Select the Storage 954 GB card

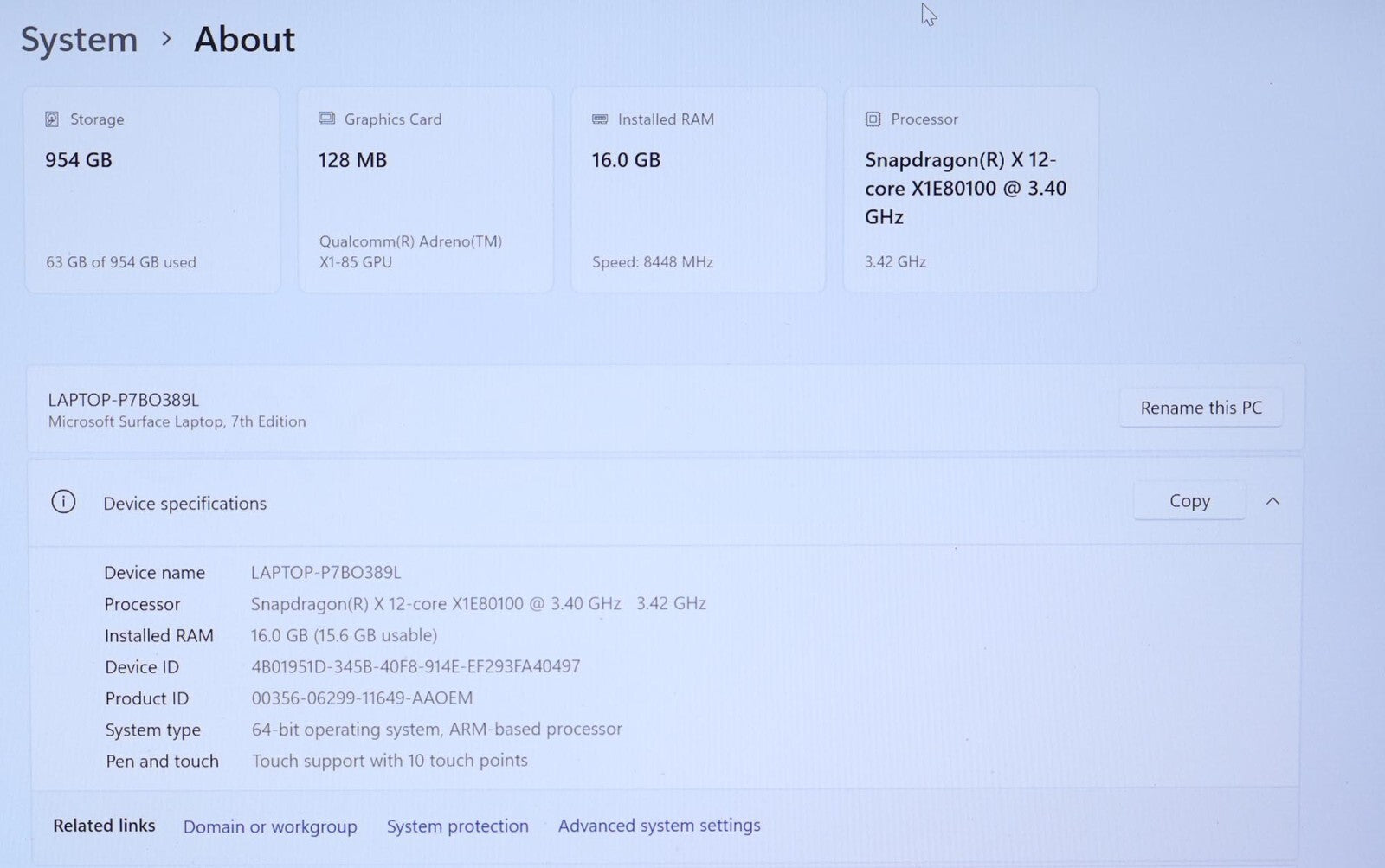tap(152, 190)
